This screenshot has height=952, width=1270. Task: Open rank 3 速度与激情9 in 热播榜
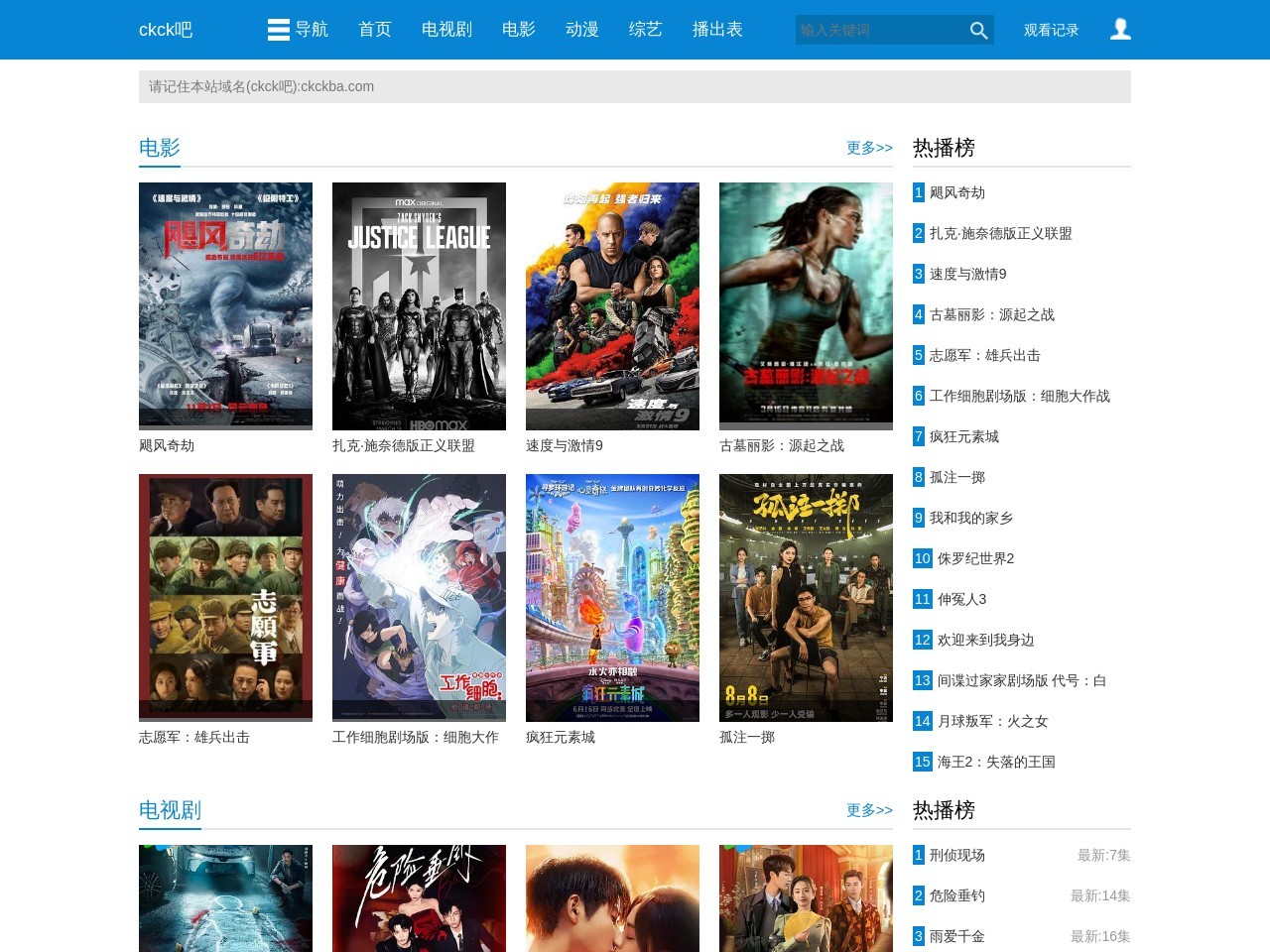(968, 274)
